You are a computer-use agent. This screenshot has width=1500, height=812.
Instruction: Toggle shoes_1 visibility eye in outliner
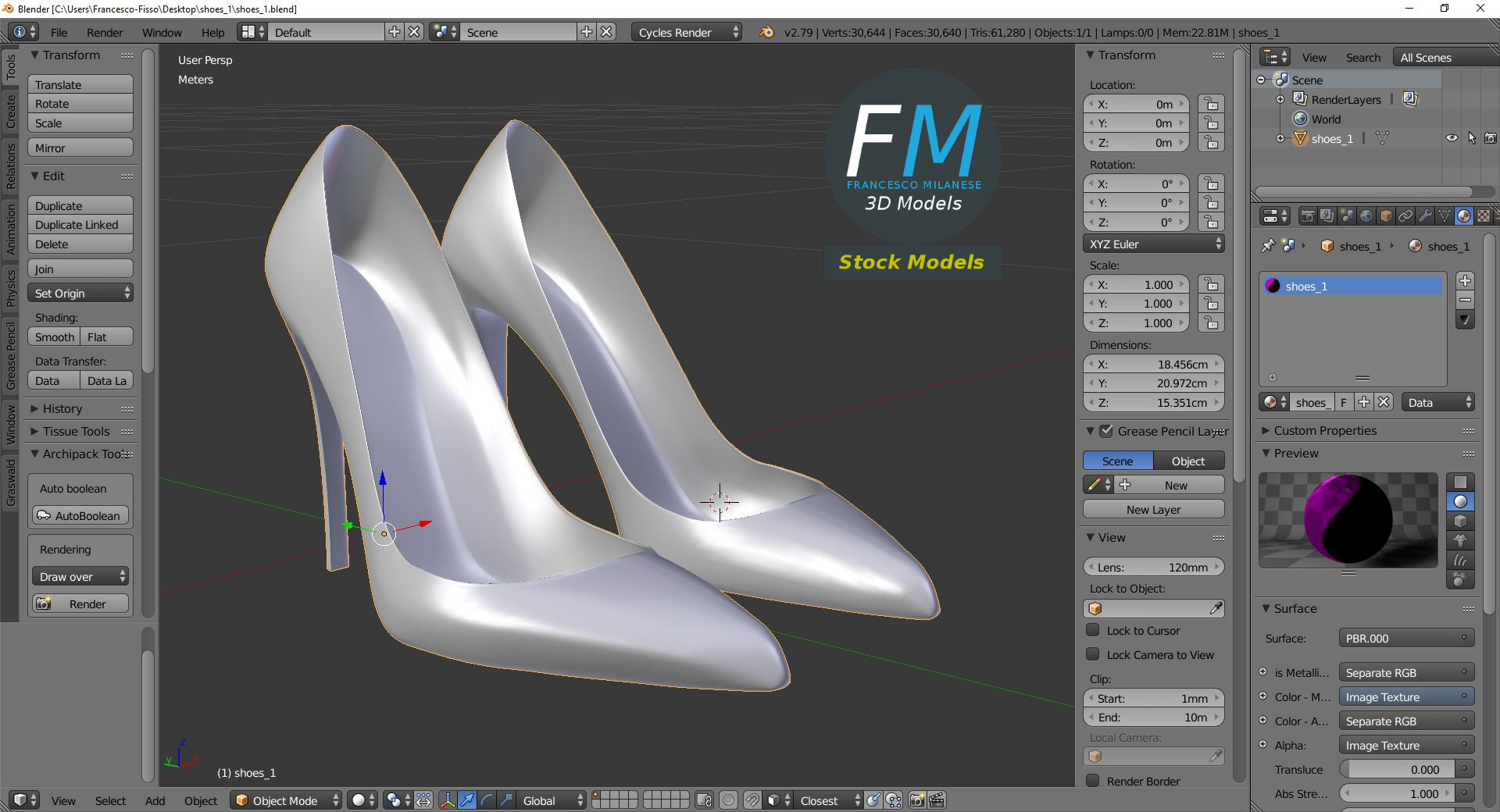pos(1452,138)
